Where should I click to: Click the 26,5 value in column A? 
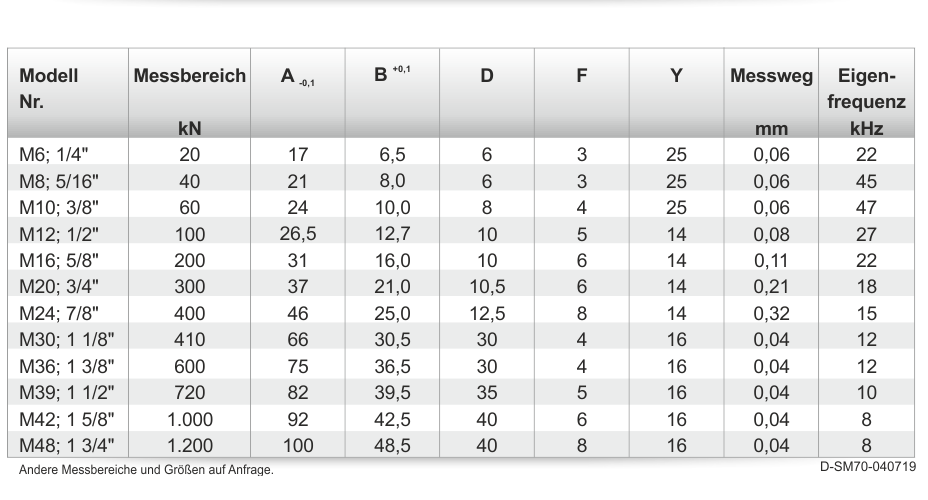(x=298, y=234)
